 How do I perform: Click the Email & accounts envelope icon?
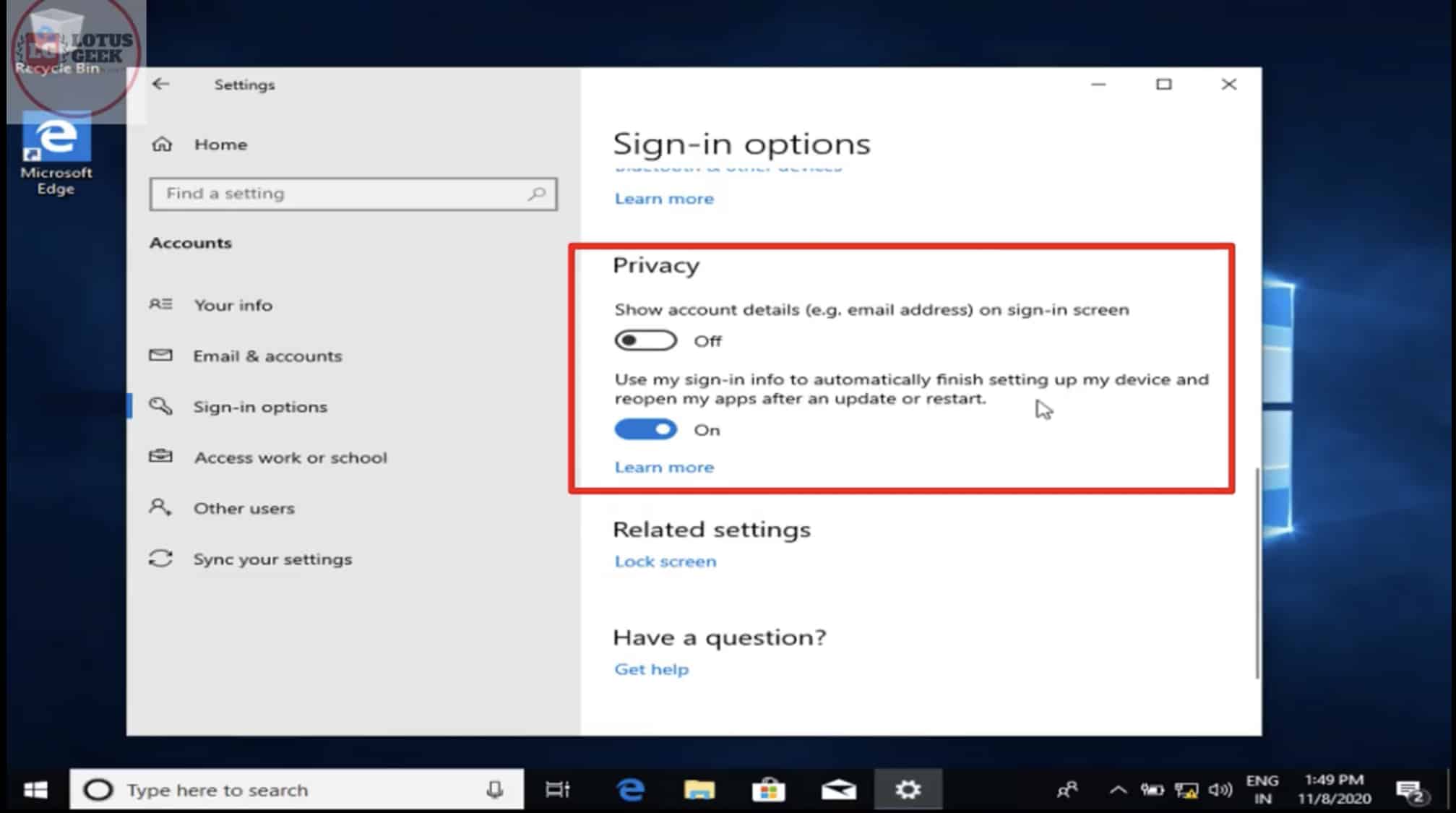[162, 355]
